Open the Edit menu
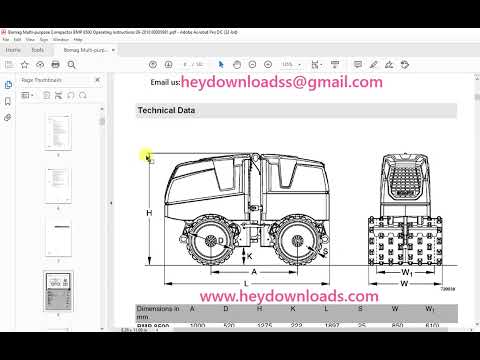Viewport: 480px width, 360px height. point(17,40)
